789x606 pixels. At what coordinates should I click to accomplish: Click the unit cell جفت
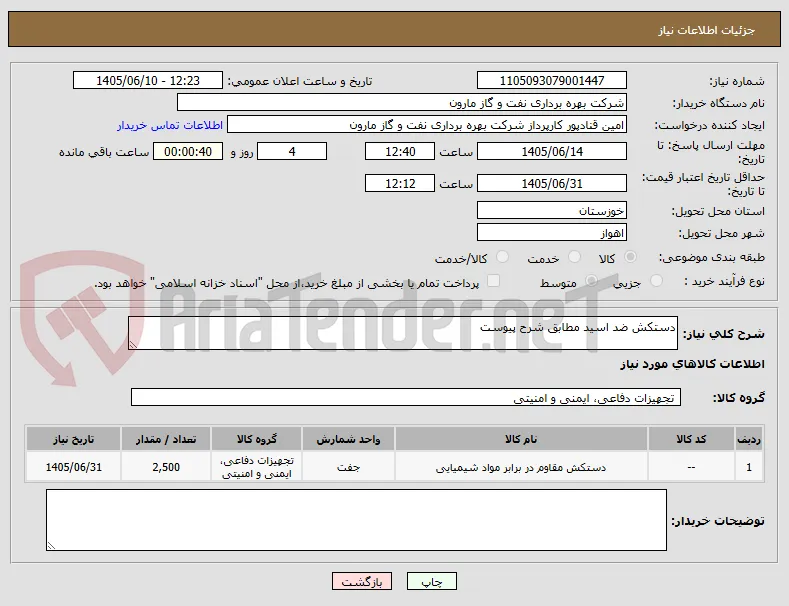click(x=348, y=467)
